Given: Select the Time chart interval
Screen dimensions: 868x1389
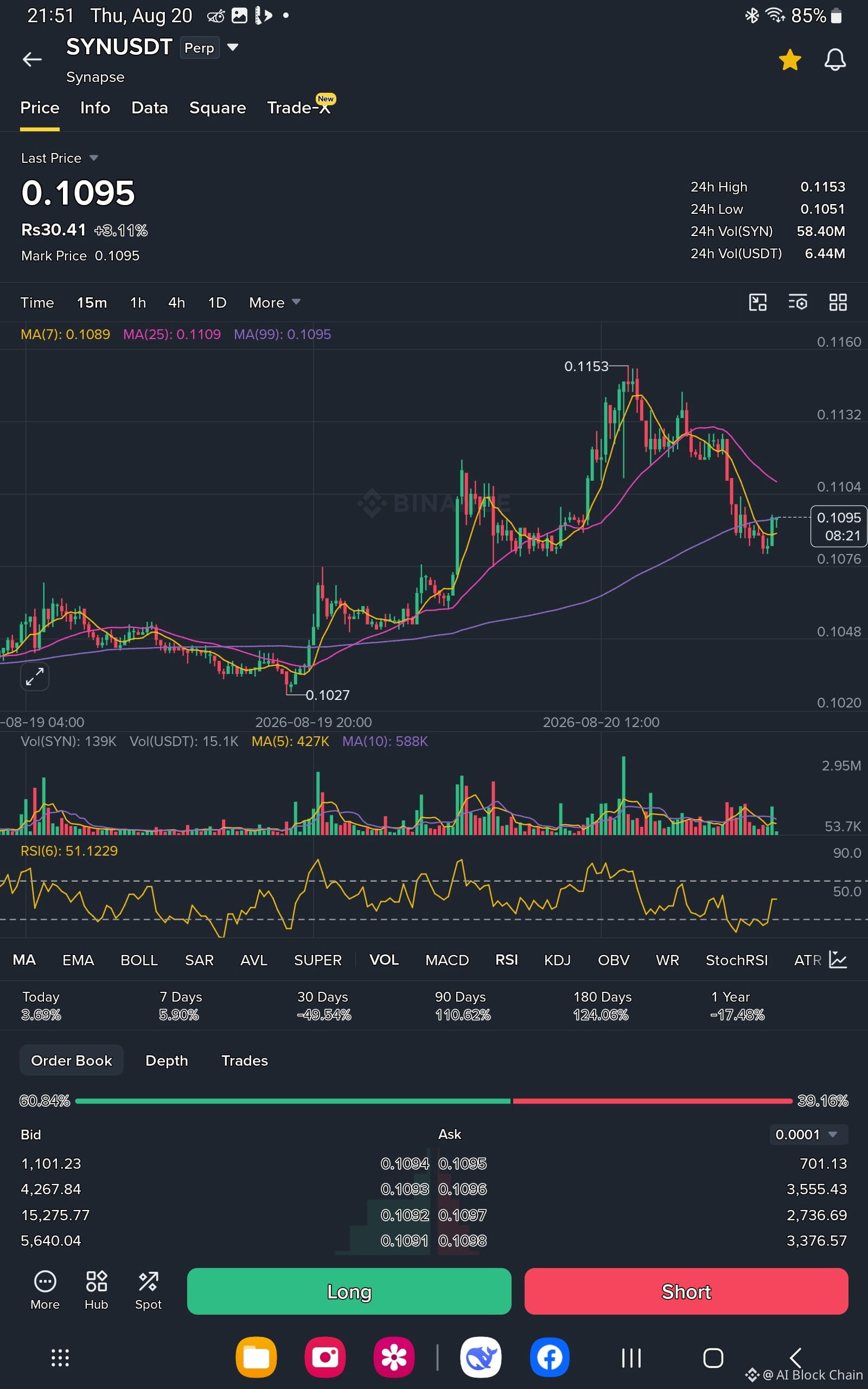Looking at the screenshot, I should (x=37, y=302).
